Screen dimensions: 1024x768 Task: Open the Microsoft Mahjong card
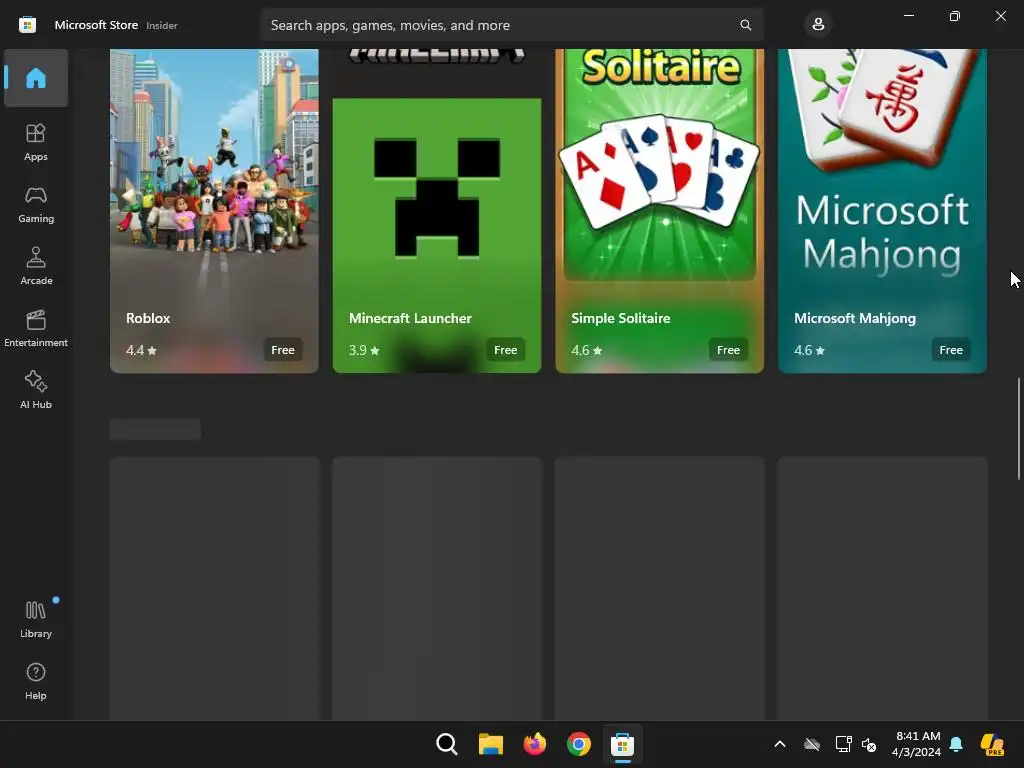[x=882, y=211]
